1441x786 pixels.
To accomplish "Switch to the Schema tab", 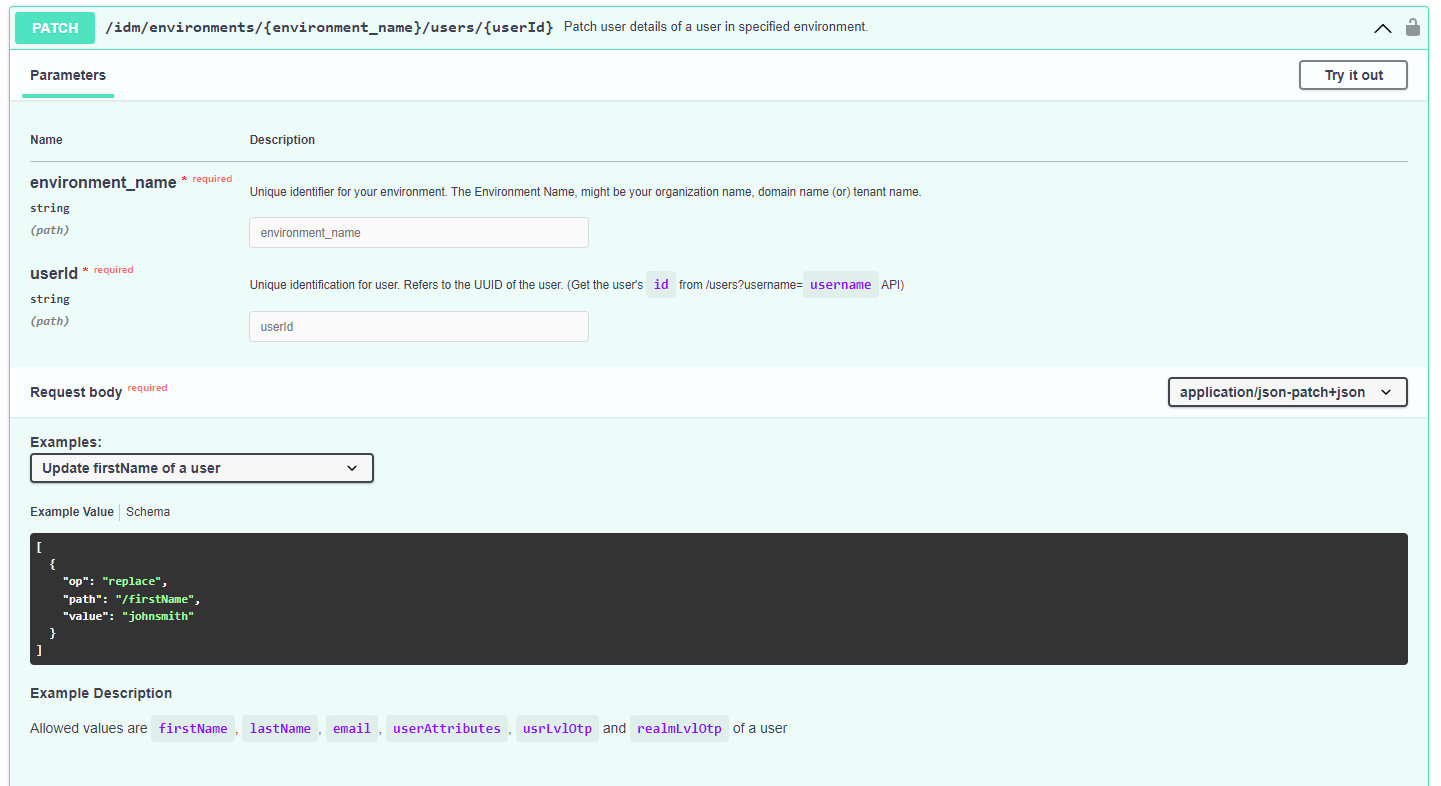I will pos(147,511).
